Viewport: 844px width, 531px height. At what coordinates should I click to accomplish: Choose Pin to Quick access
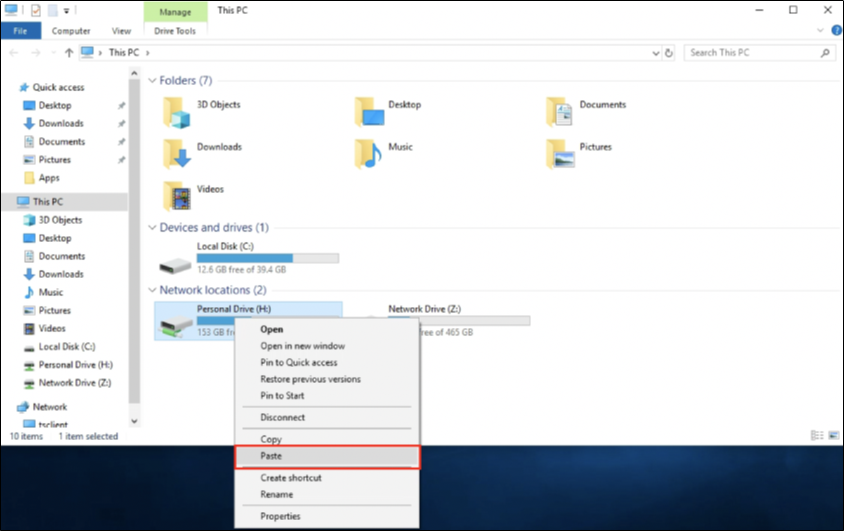click(x=327, y=363)
